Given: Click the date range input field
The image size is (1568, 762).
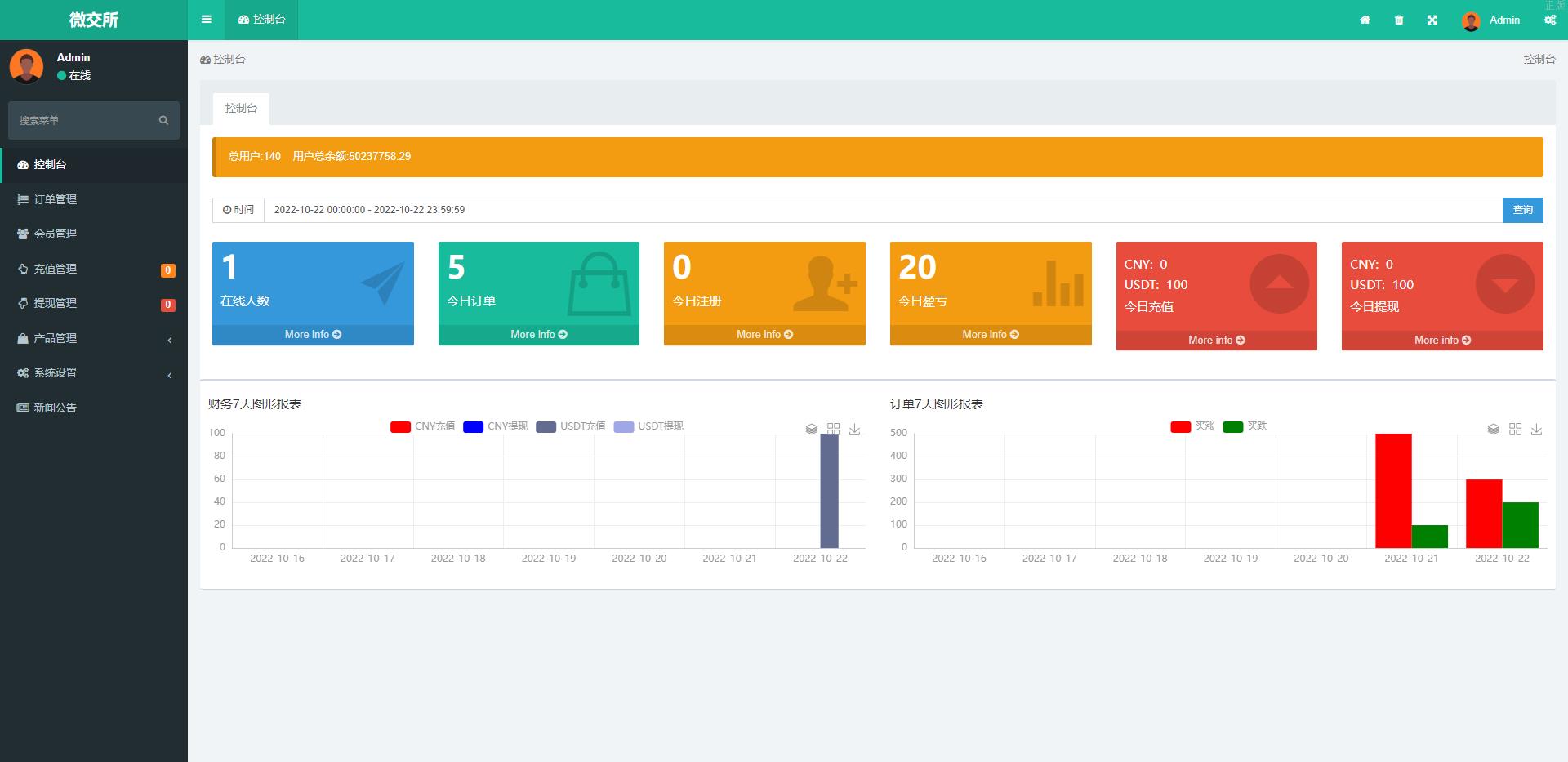Looking at the screenshot, I should [x=882, y=210].
